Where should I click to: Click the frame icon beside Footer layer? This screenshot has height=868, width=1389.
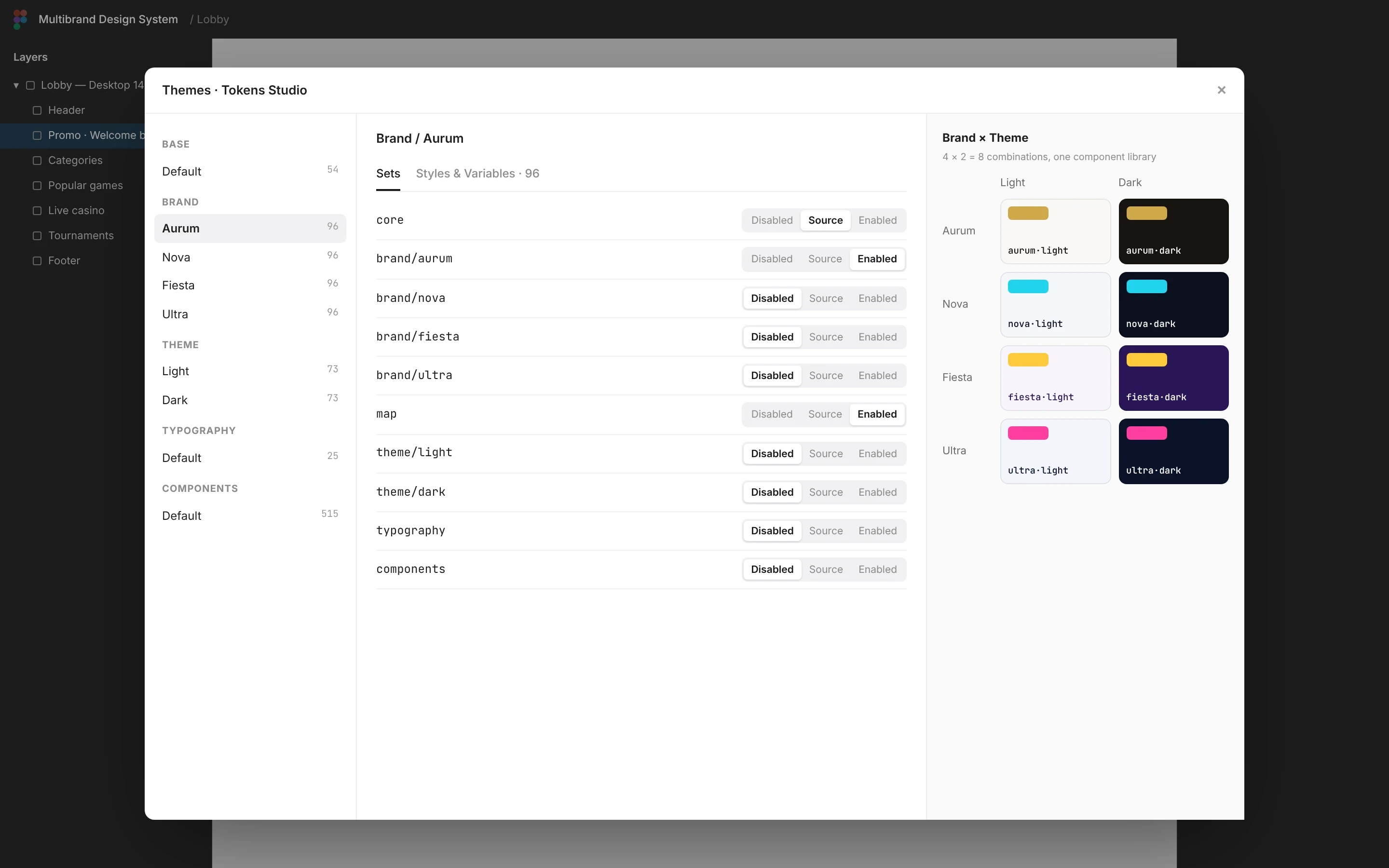point(37,260)
